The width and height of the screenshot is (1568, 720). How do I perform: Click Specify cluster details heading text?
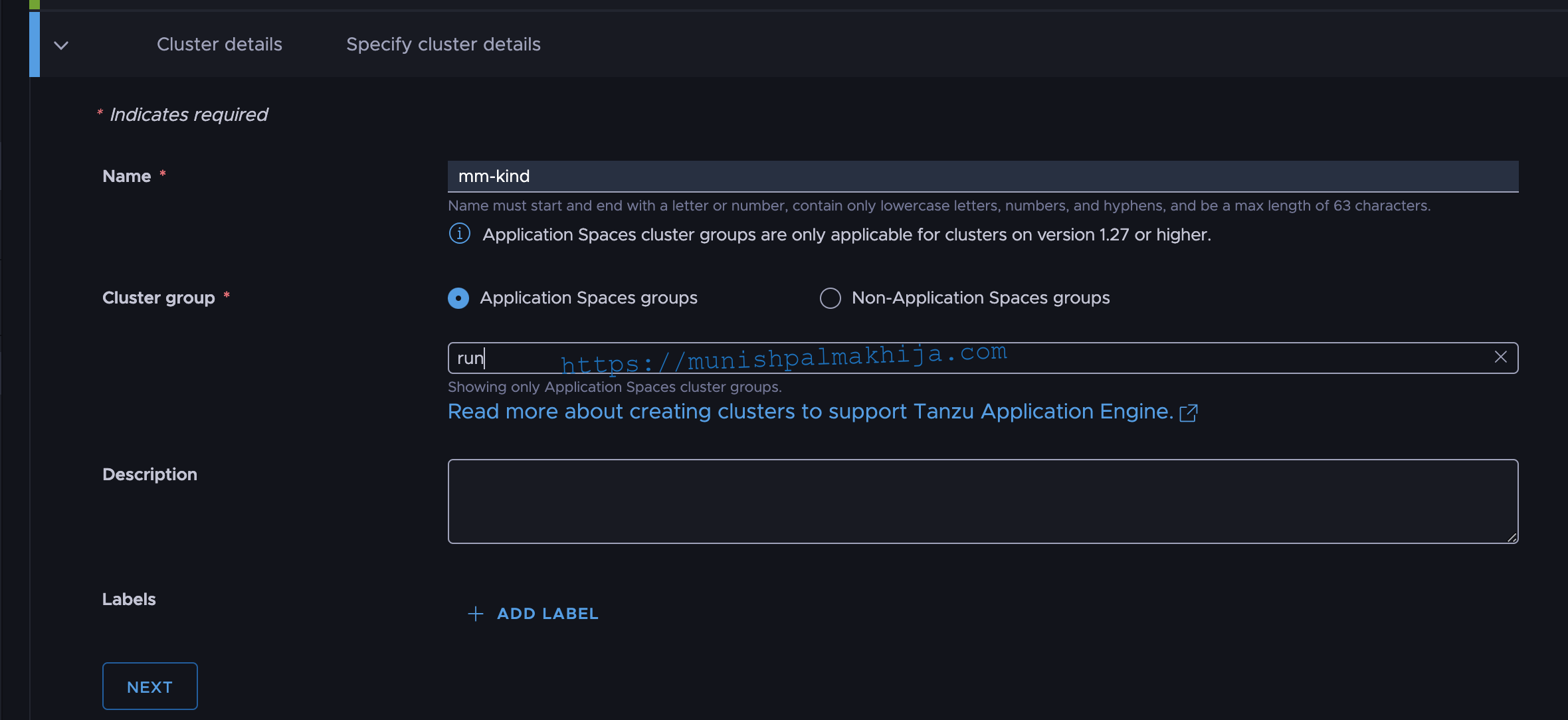click(x=443, y=45)
